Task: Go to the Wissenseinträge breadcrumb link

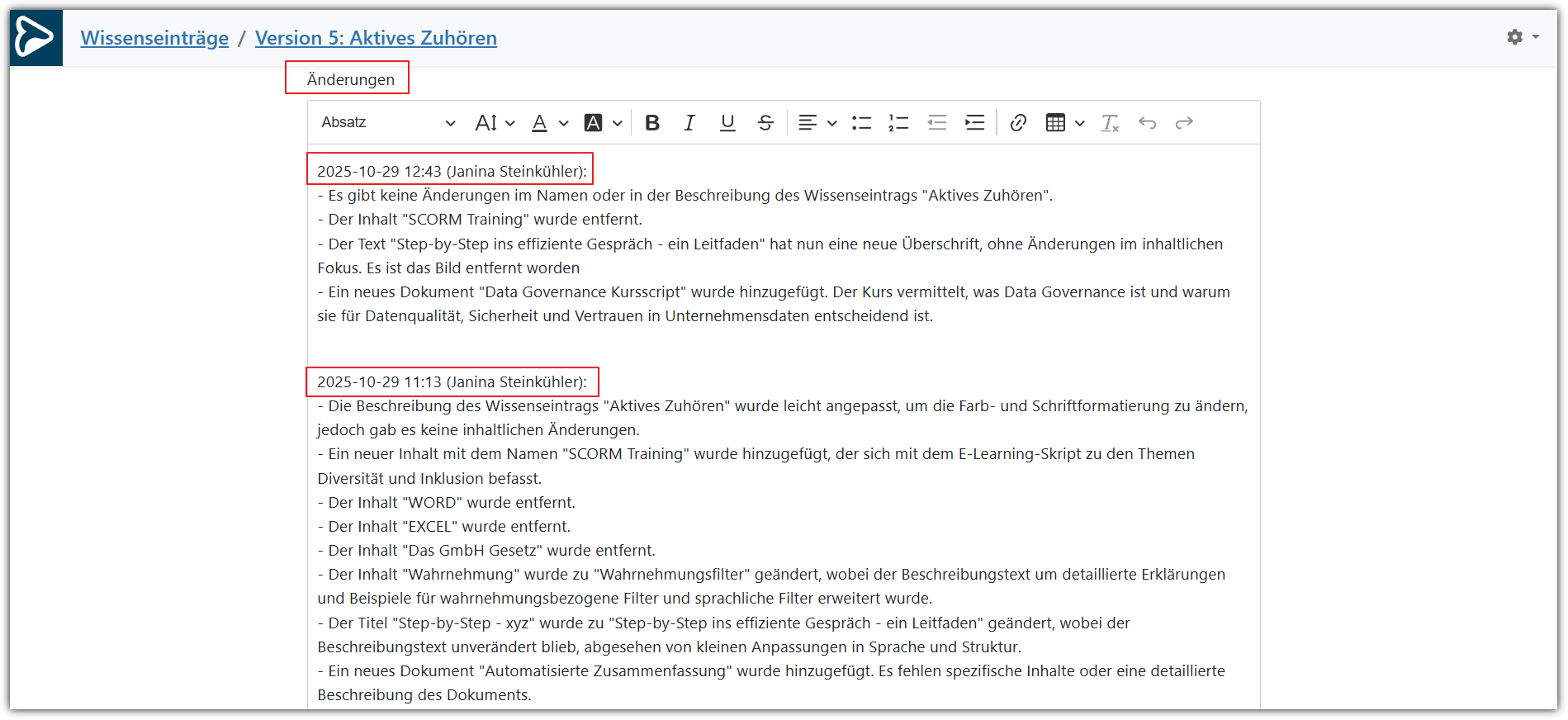Action: (x=154, y=38)
